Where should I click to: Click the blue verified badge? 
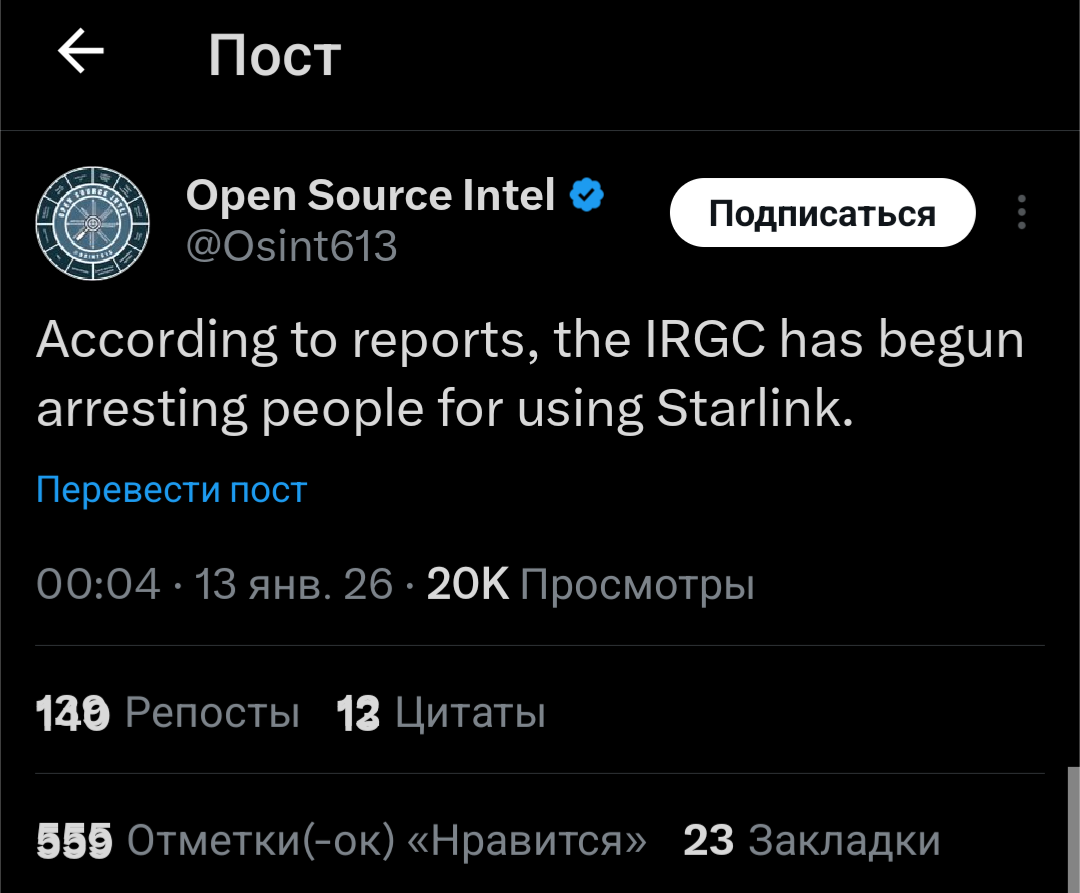click(x=587, y=196)
